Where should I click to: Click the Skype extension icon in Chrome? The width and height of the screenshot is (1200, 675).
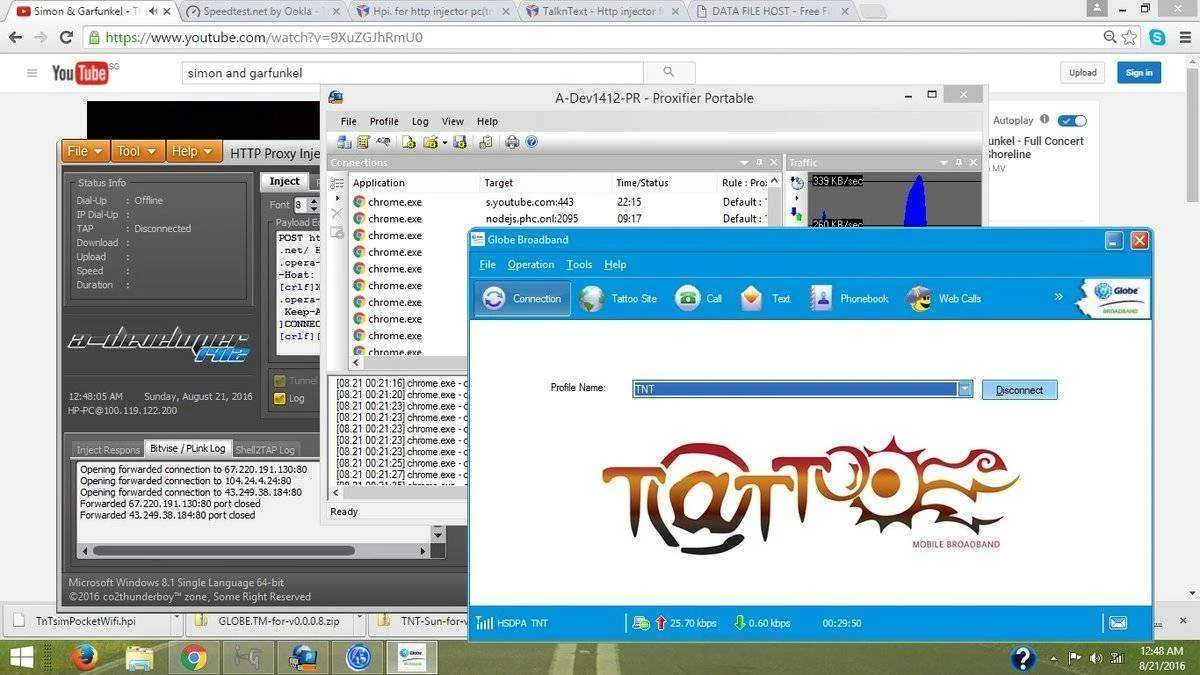(1158, 37)
